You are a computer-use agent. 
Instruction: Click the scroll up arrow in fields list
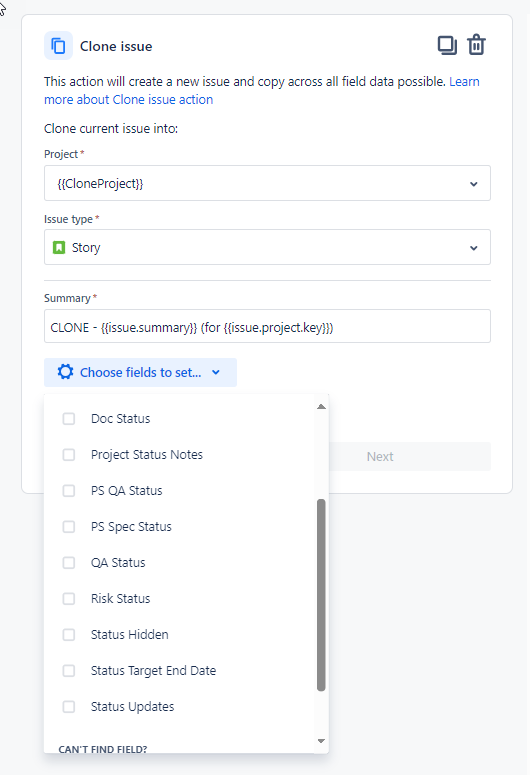pyautogui.click(x=321, y=407)
